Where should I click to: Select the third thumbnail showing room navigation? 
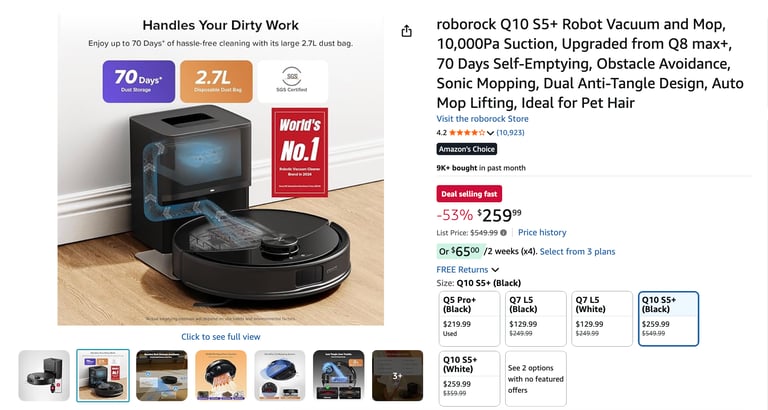tap(162, 375)
